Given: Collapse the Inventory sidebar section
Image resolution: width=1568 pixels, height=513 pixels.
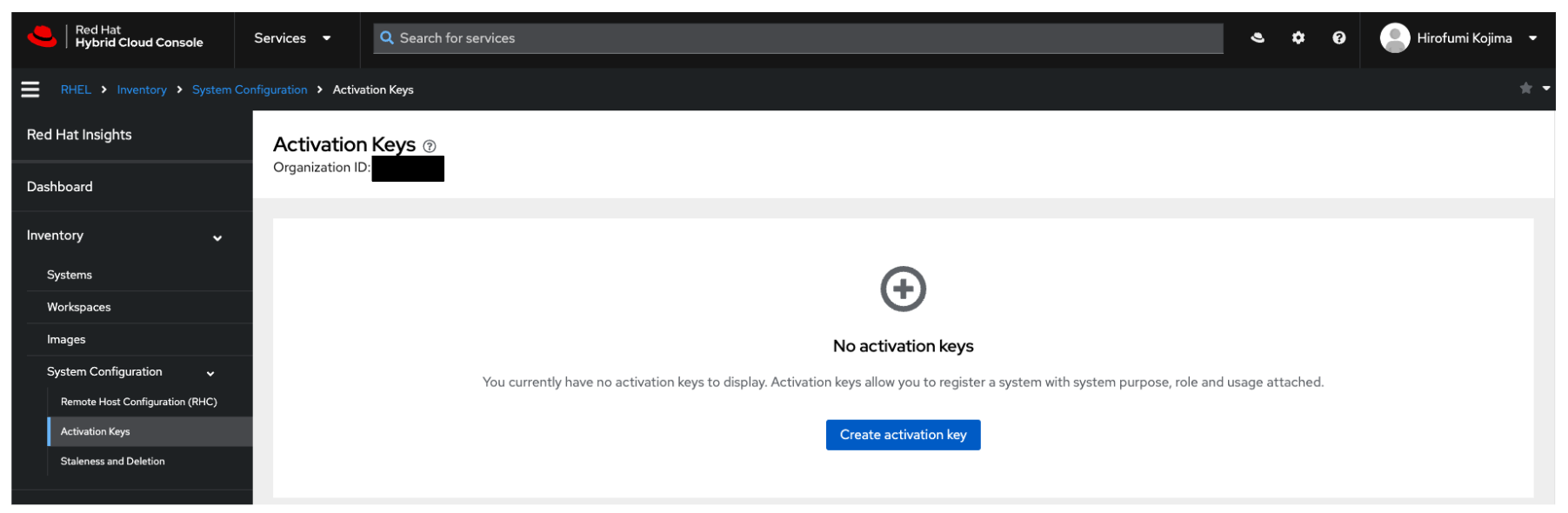Looking at the screenshot, I should coord(132,236).
